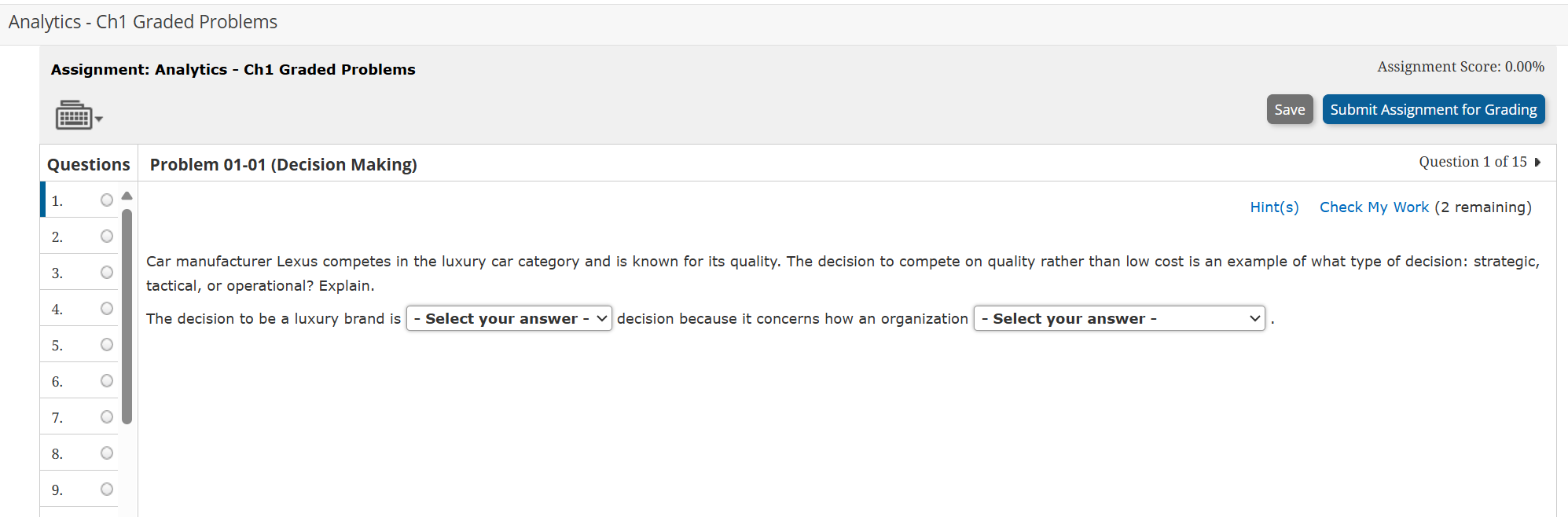Open the decision type answer dropdown
Image resolution: width=1568 pixels, height=517 pixels.
pos(509,318)
